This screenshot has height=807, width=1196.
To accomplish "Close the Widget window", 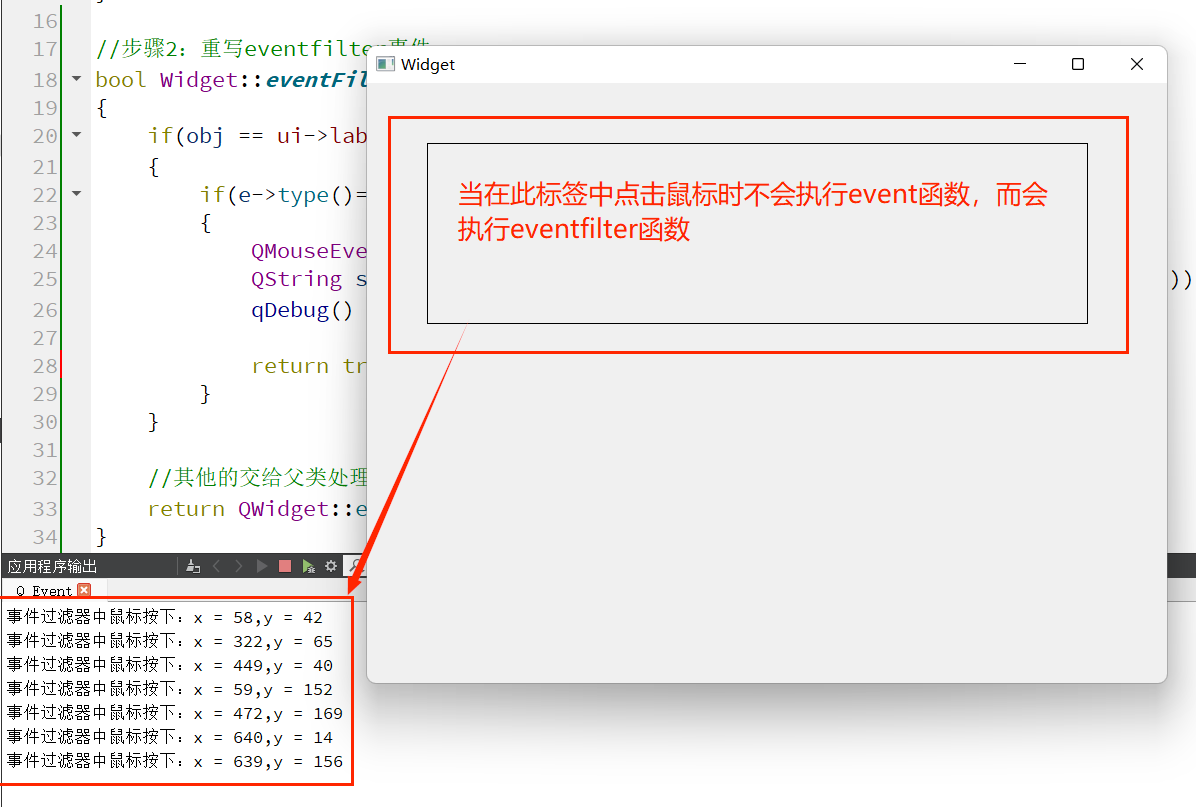I will 1137,64.
